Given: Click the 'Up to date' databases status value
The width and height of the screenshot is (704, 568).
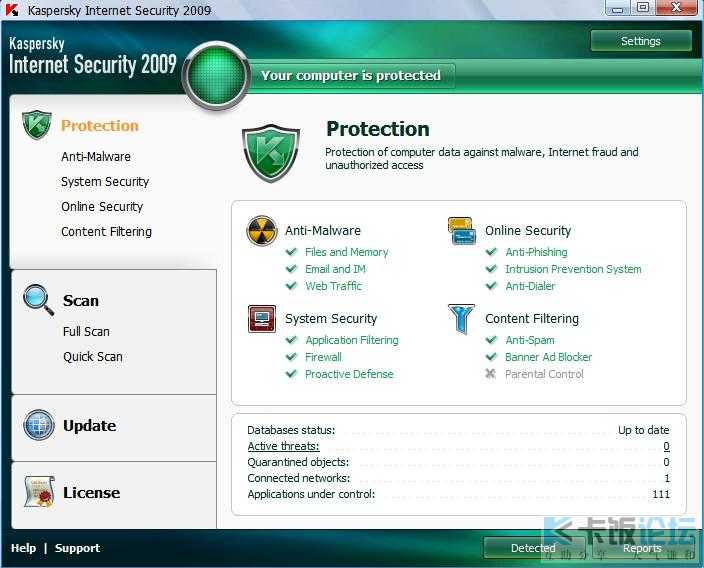Looking at the screenshot, I should tap(643, 430).
